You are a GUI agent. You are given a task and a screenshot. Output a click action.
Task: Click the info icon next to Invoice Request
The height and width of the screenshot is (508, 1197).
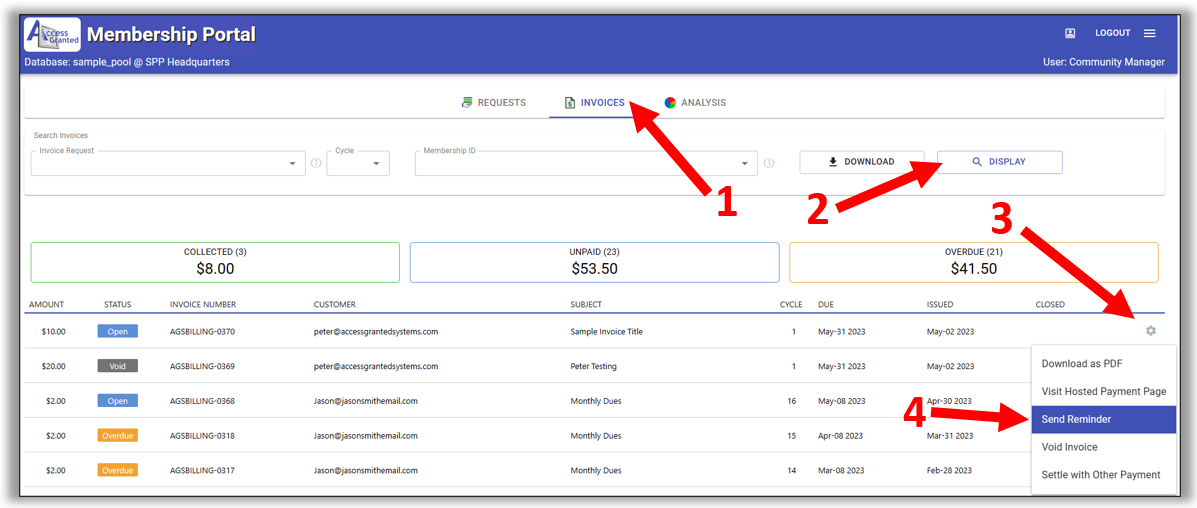tap(316, 163)
